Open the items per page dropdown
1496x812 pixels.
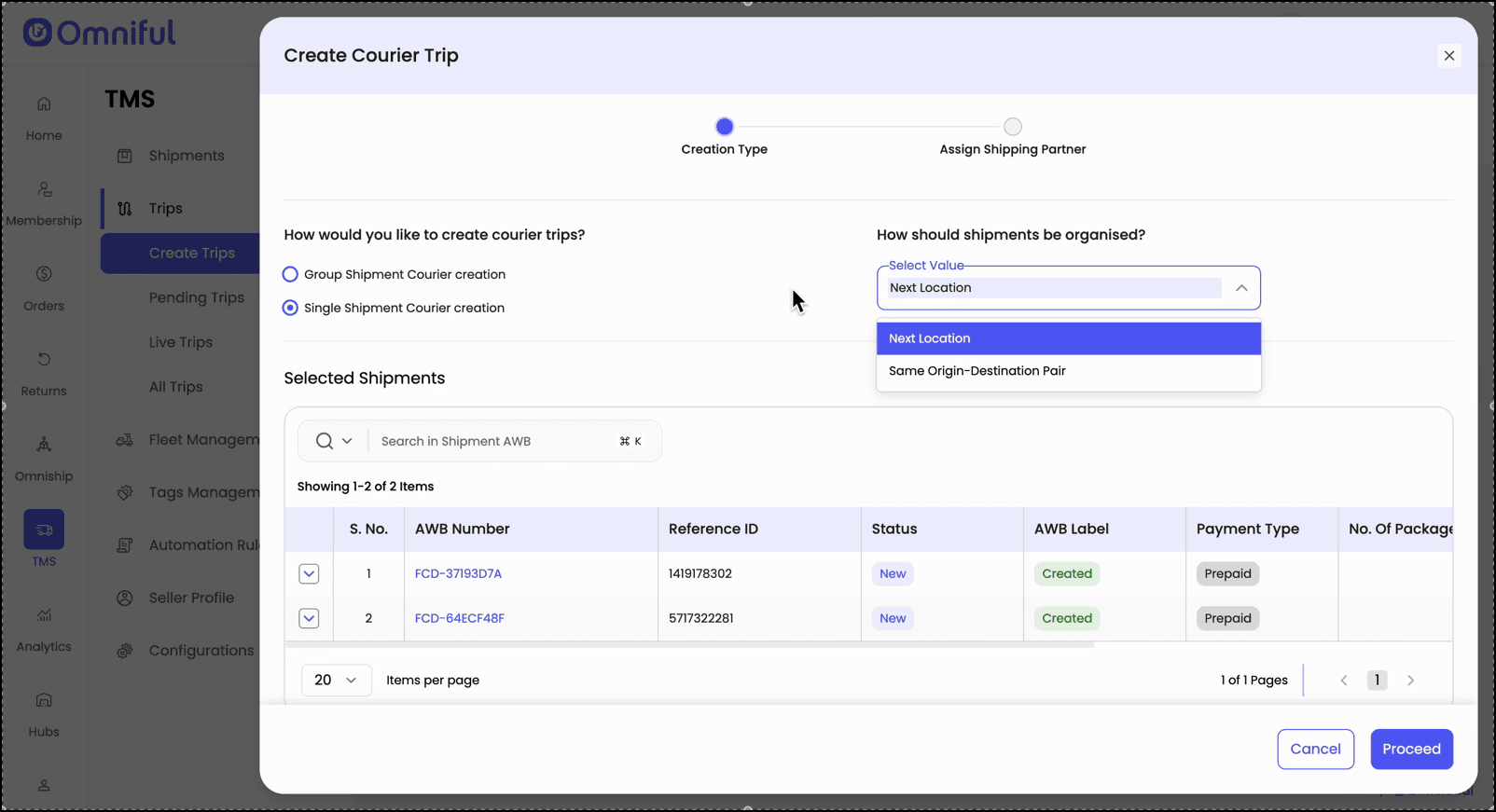coord(336,681)
